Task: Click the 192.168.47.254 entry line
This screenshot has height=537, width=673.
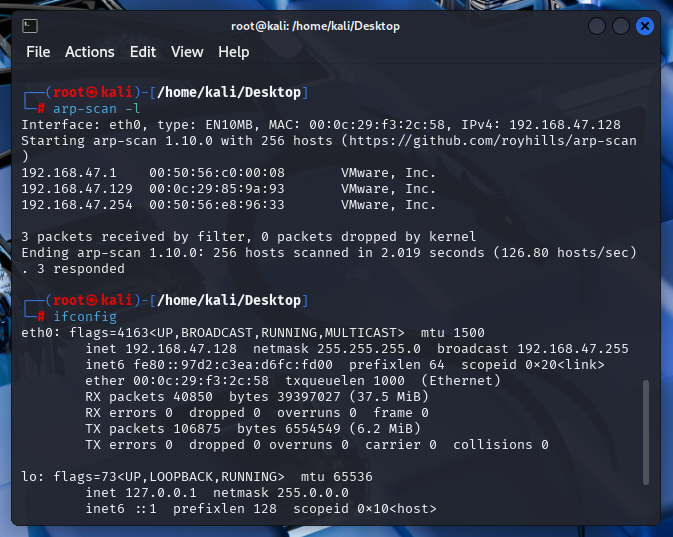Action: (228, 204)
